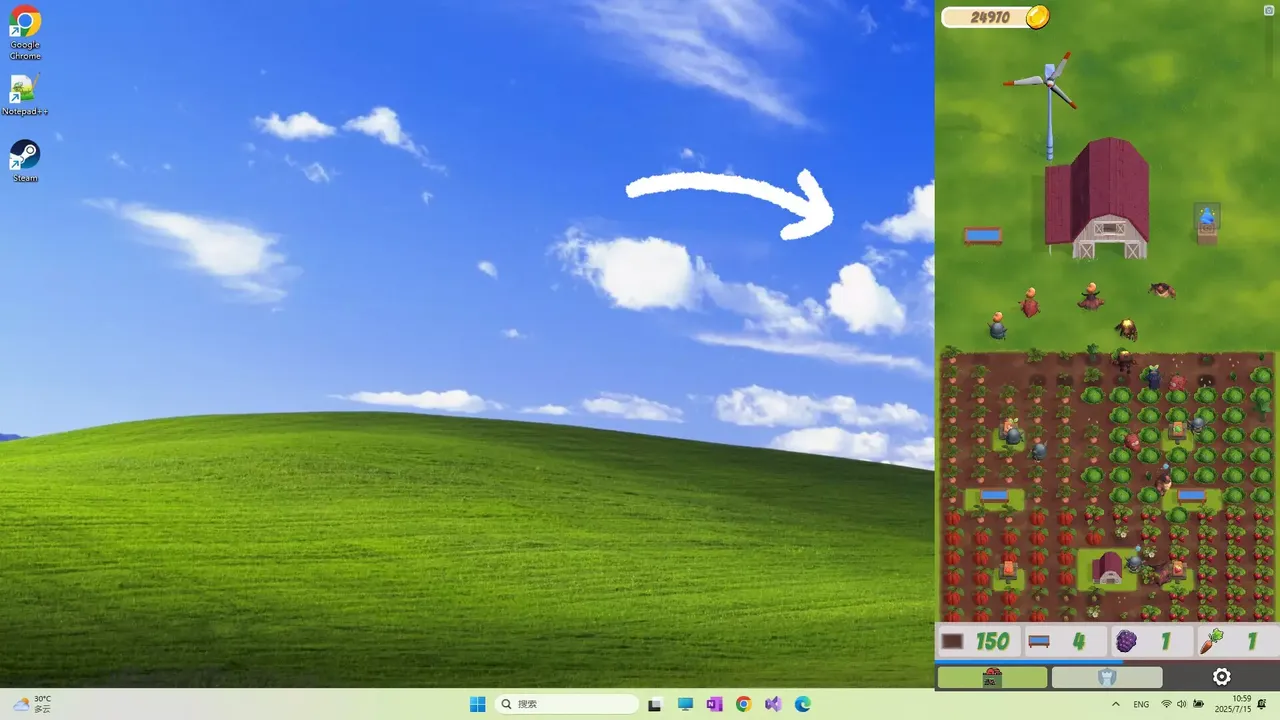This screenshot has width=1280, height=720.
Task: Open Microsoft Edge from the taskbar
Action: [x=802, y=704]
